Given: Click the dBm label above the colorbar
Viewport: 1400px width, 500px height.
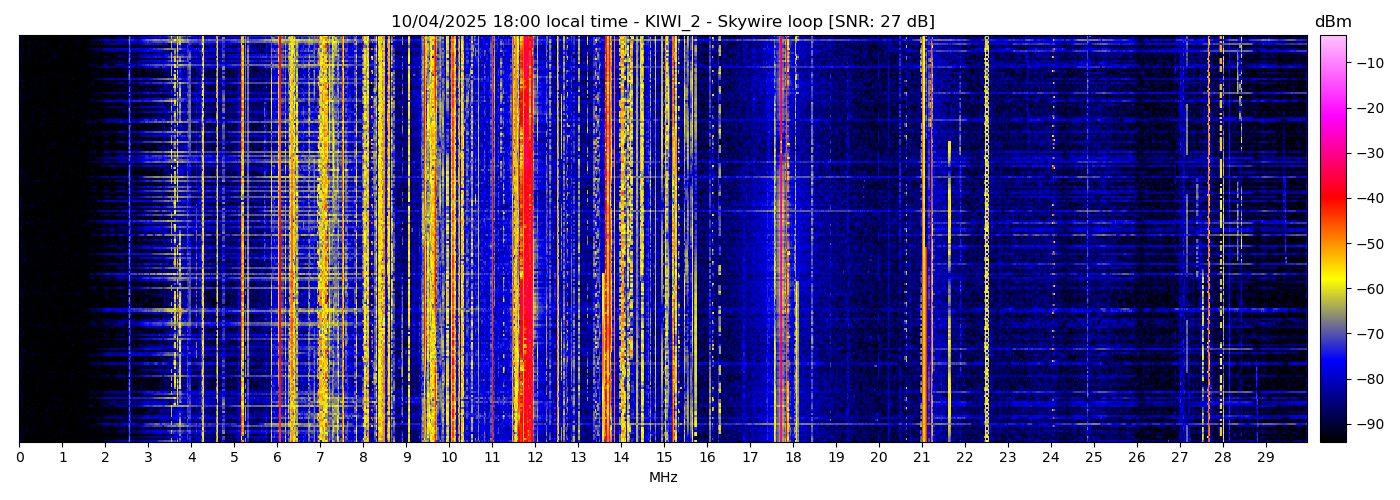Looking at the screenshot, I should (x=1332, y=22).
